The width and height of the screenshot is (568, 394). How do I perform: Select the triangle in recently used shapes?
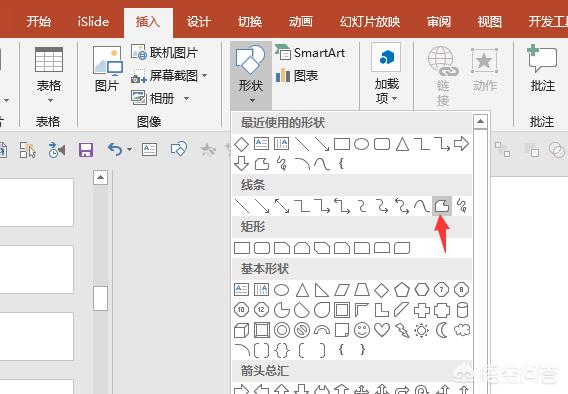(x=402, y=144)
